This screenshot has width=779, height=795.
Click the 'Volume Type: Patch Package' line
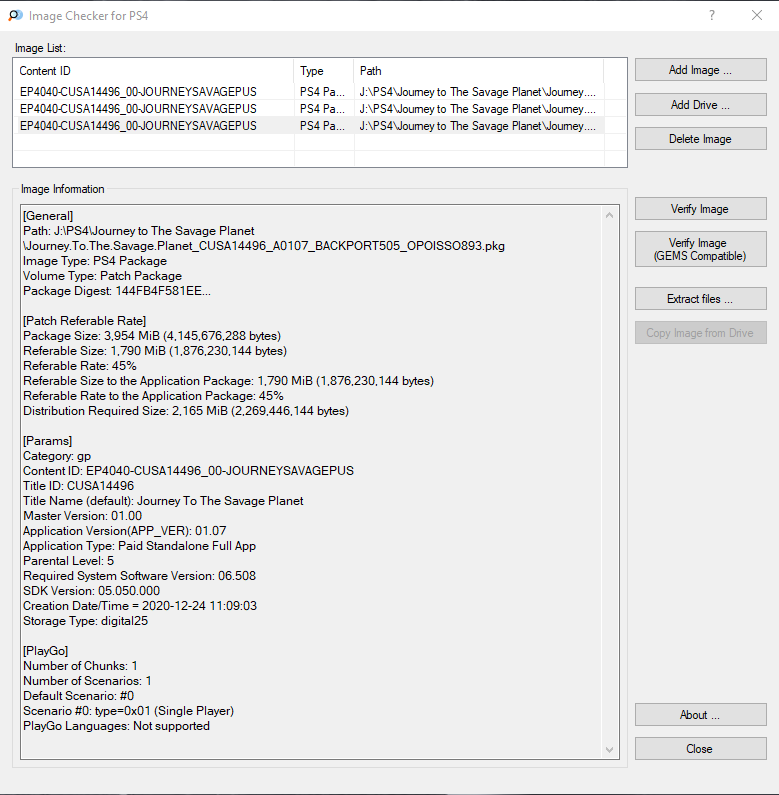(x=102, y=276)
